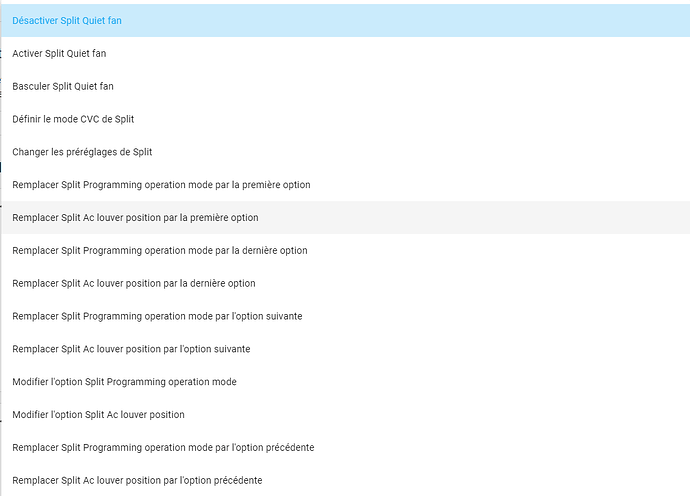This screenshot has height=496, width=690.
Task: Select "Modifier l'option Split Programming operation mode"
Action: click(124, 382)
